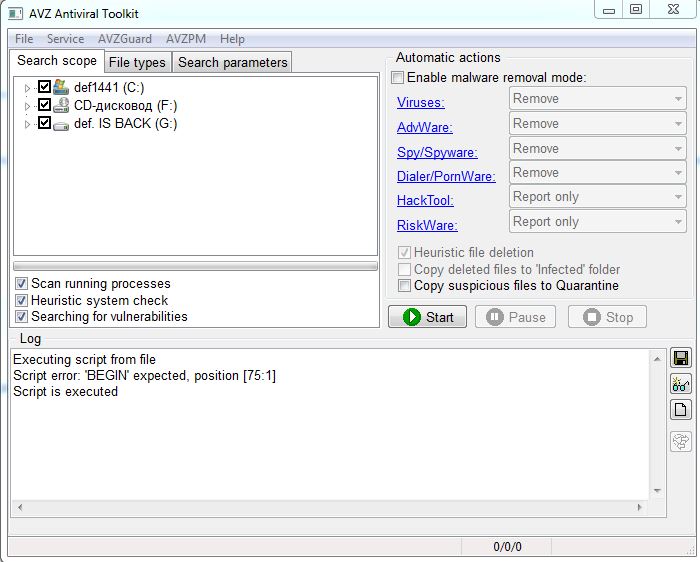Click the AVZ app icon in title bar
This screenshot has width=700, height=562.
pyautogui.click(x=15, y=13)
